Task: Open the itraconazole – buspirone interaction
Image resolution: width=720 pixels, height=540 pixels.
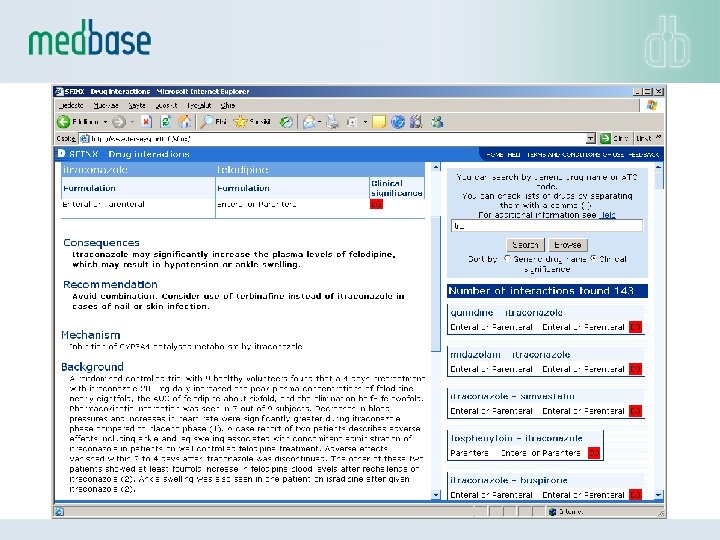Action: point(508,480)
